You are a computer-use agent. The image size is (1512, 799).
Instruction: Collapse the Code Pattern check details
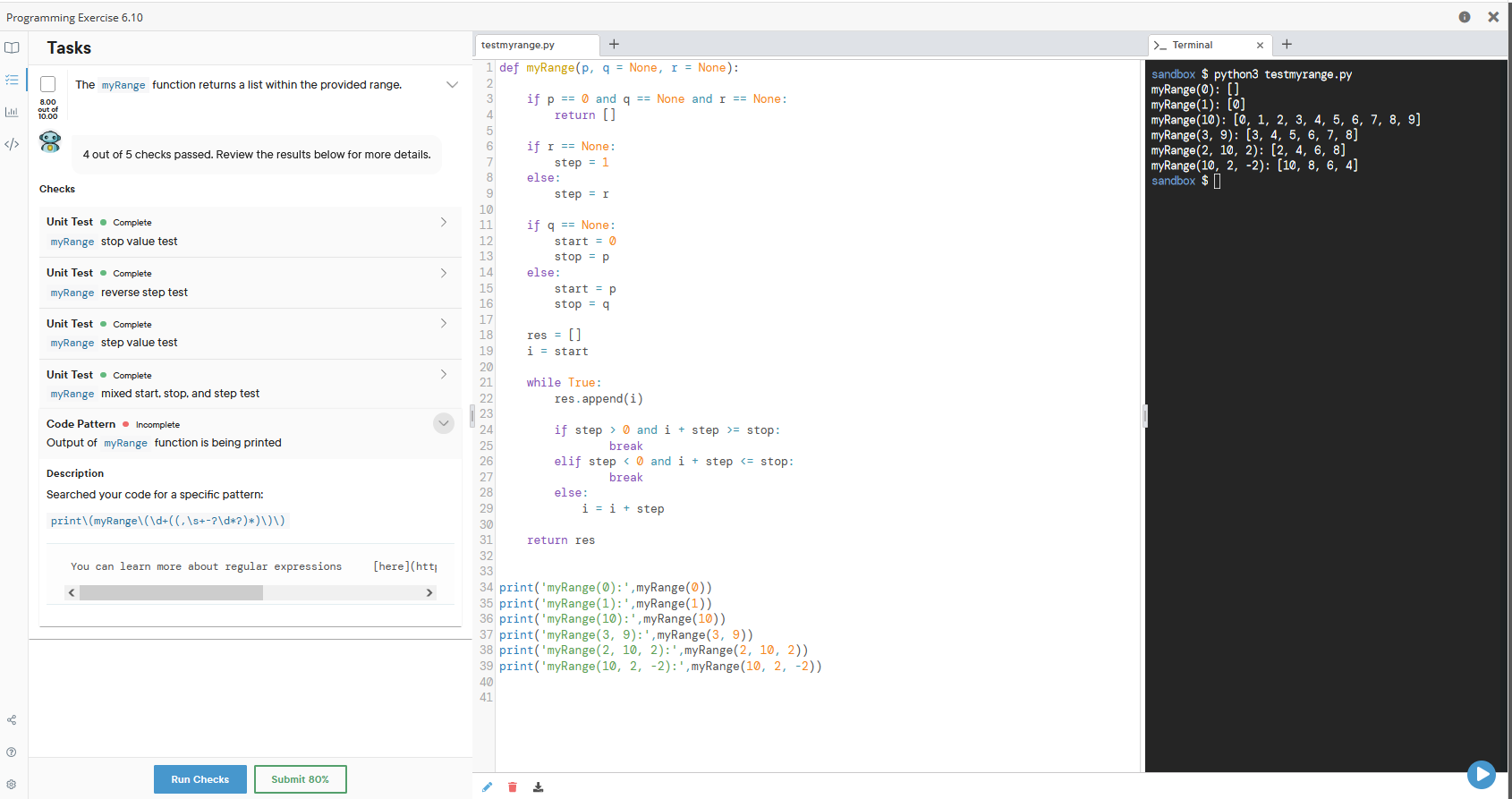(444, 423)
